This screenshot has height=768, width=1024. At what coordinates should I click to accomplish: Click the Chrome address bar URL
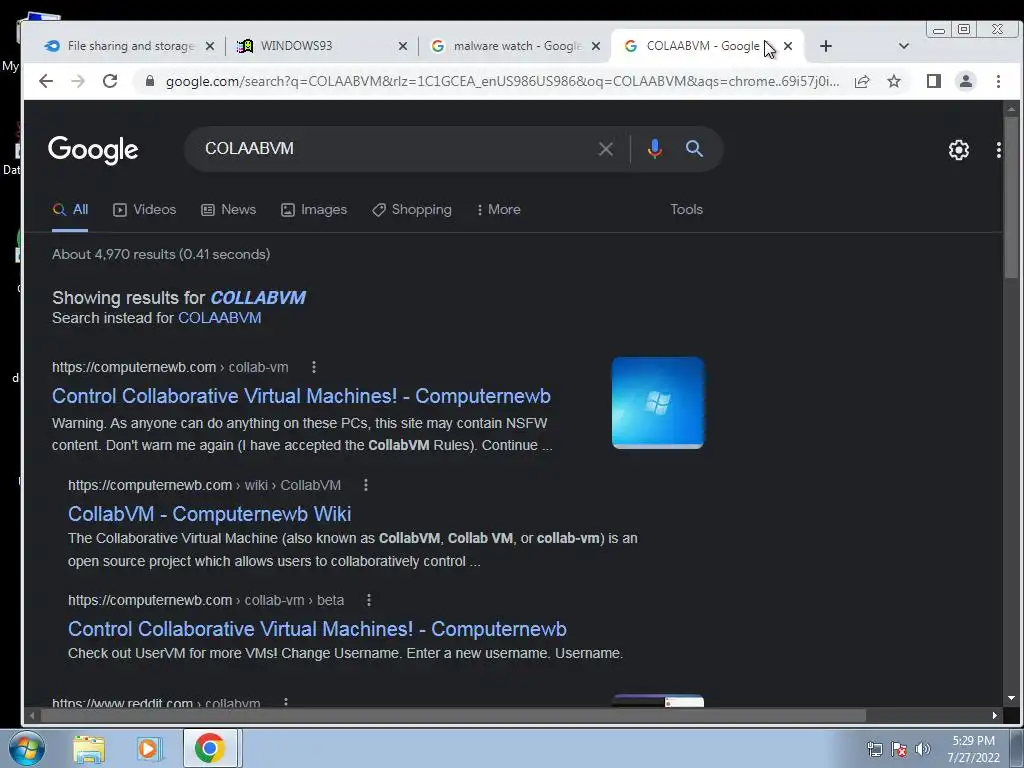(502, 81)
